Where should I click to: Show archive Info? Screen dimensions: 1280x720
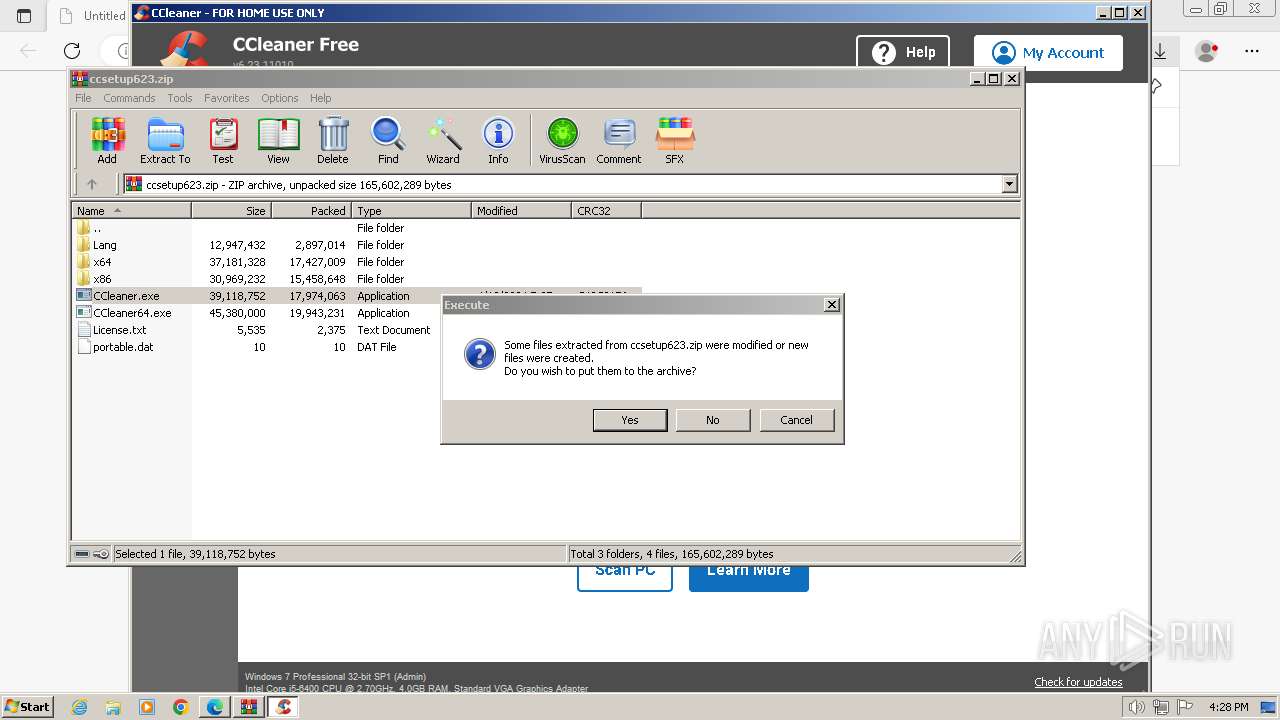[x=498, y=140]
